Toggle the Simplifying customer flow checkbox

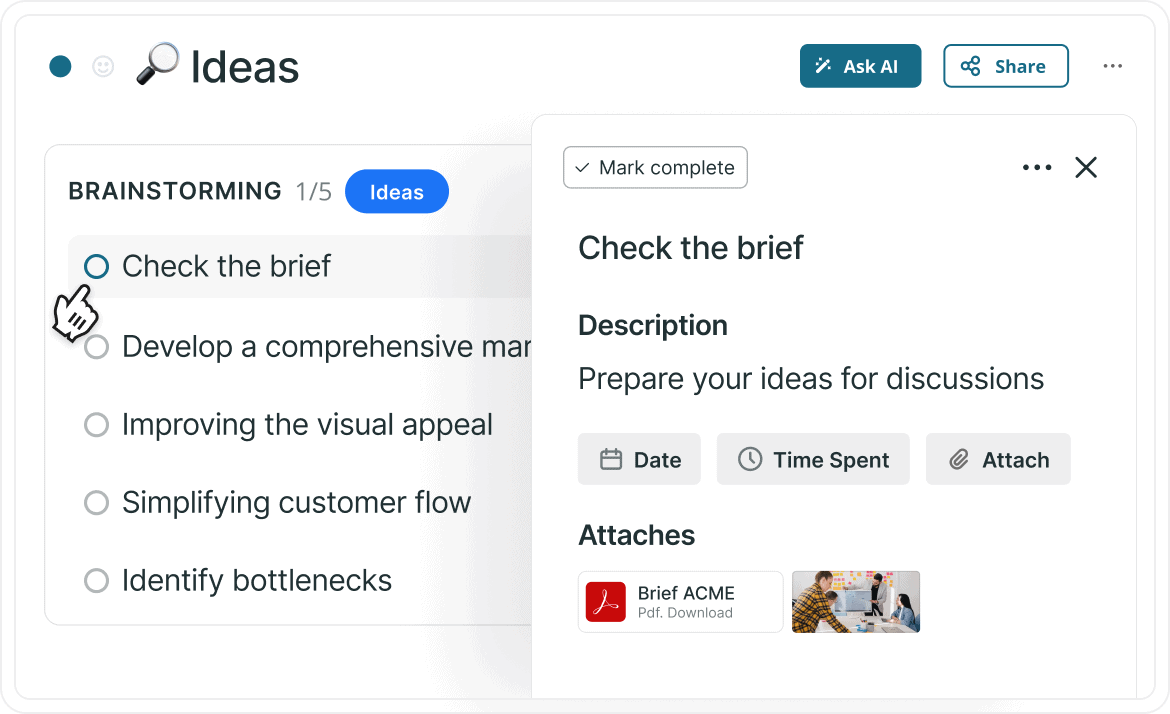tap(96, 502)
